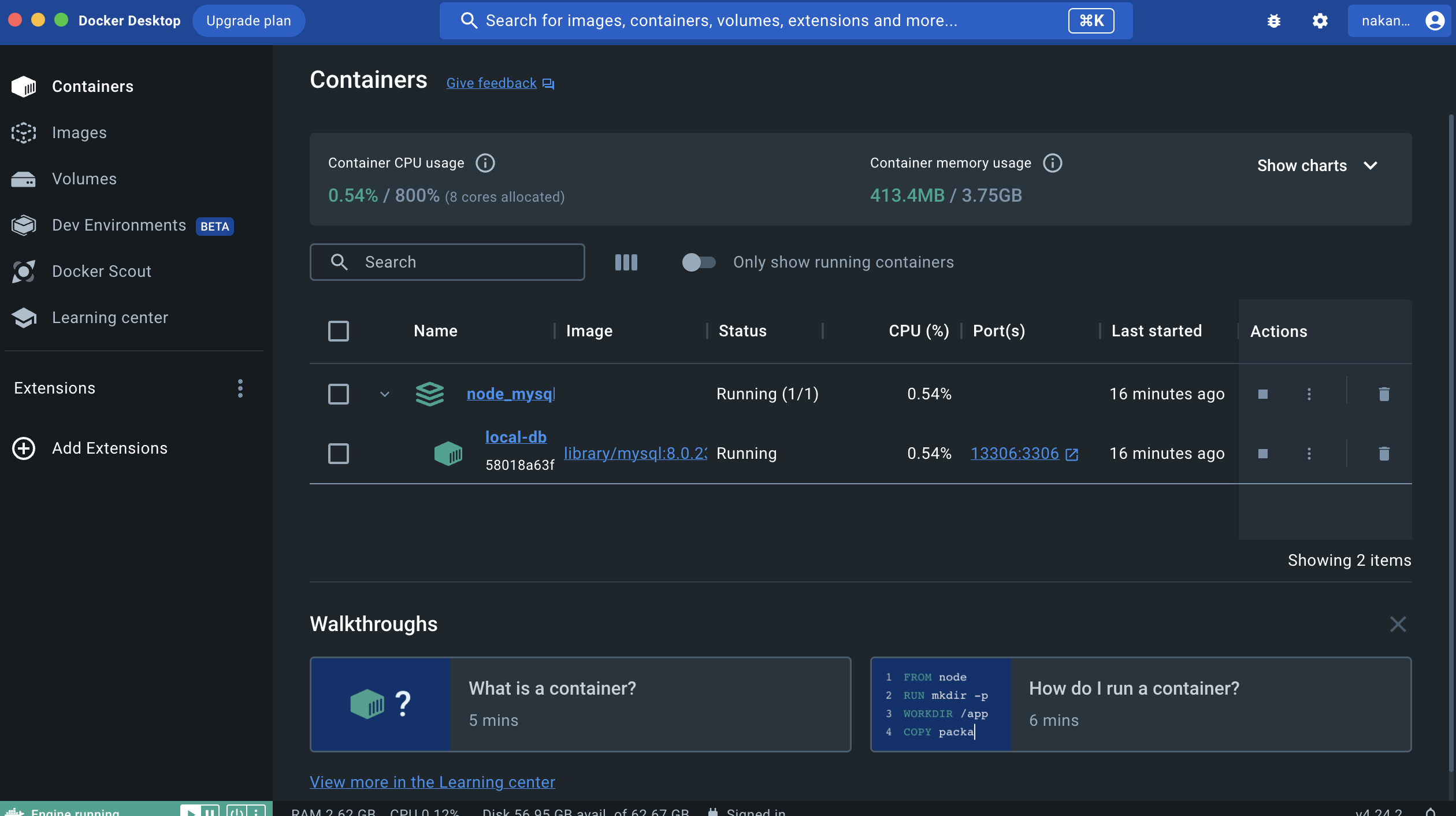1456x816 pixels.
Task: Click the pause engine icon
Action: pos(210,811)
